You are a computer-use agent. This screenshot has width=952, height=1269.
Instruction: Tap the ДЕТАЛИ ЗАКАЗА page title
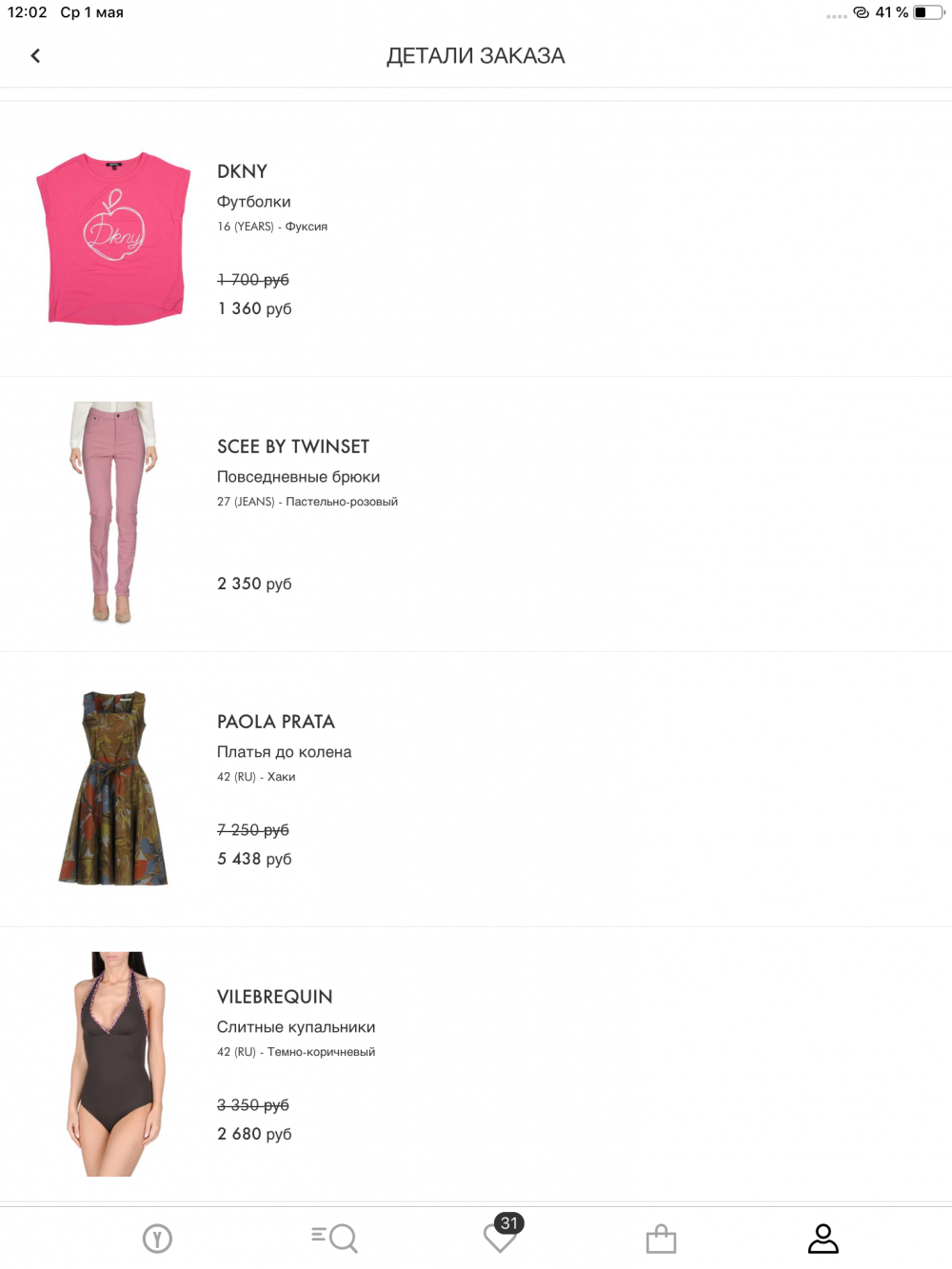476,56
